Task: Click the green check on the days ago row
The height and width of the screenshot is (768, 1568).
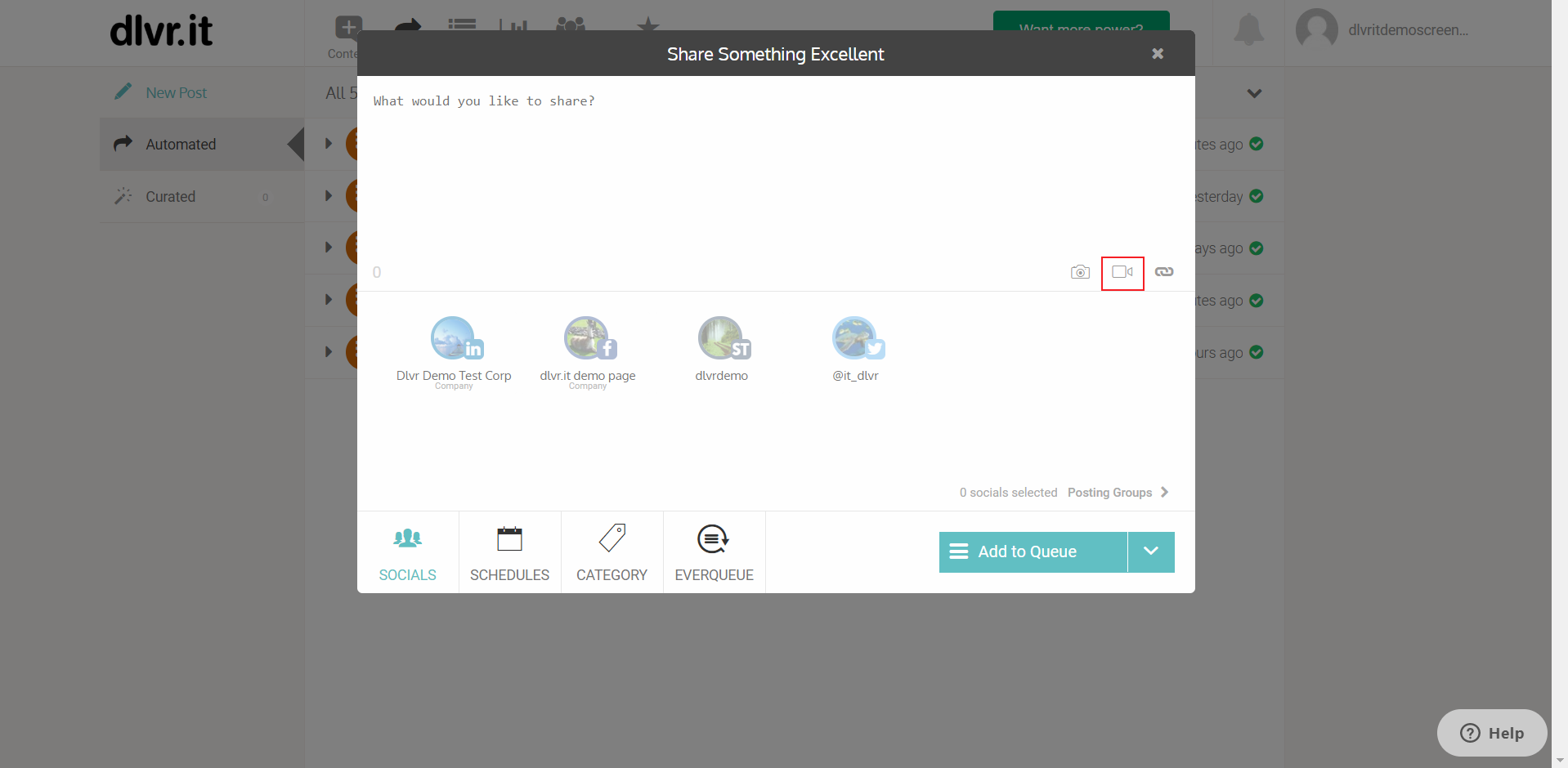Action: [x=1257, y=248]
